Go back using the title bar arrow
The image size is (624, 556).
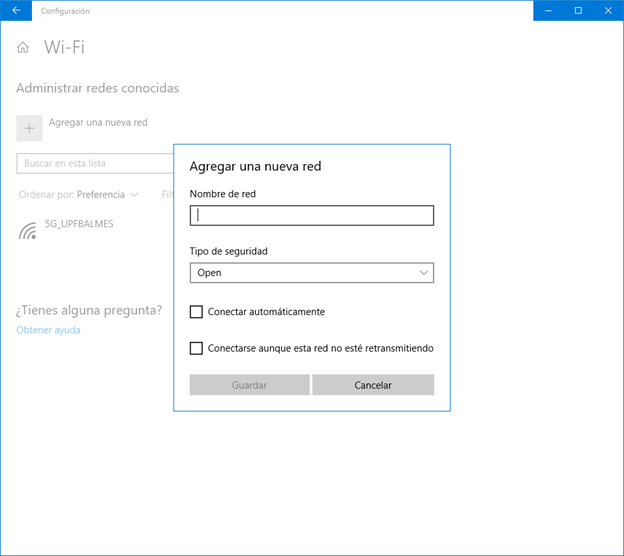coord(16,11)
